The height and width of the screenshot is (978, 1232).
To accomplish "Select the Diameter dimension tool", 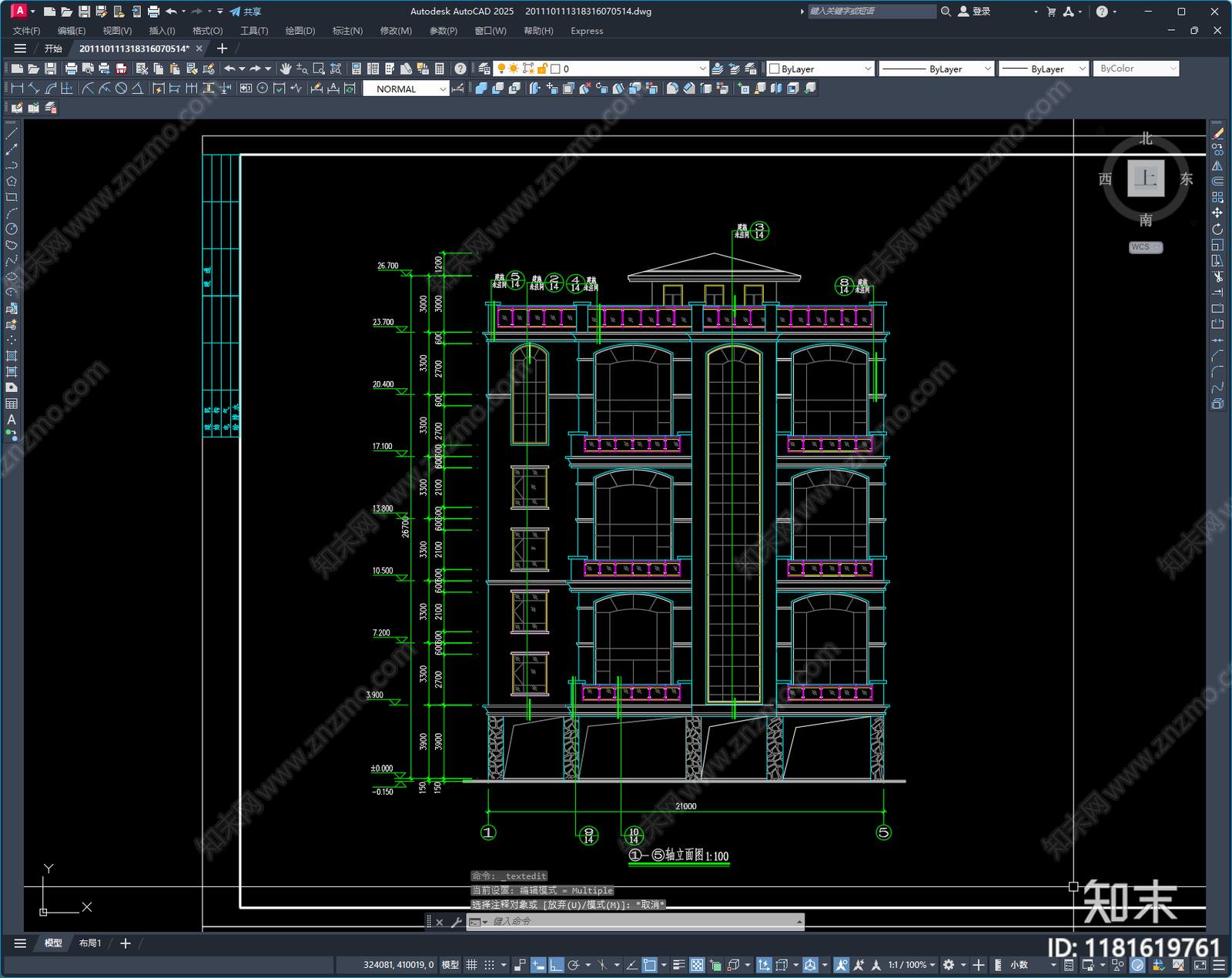I will [121, 89].
